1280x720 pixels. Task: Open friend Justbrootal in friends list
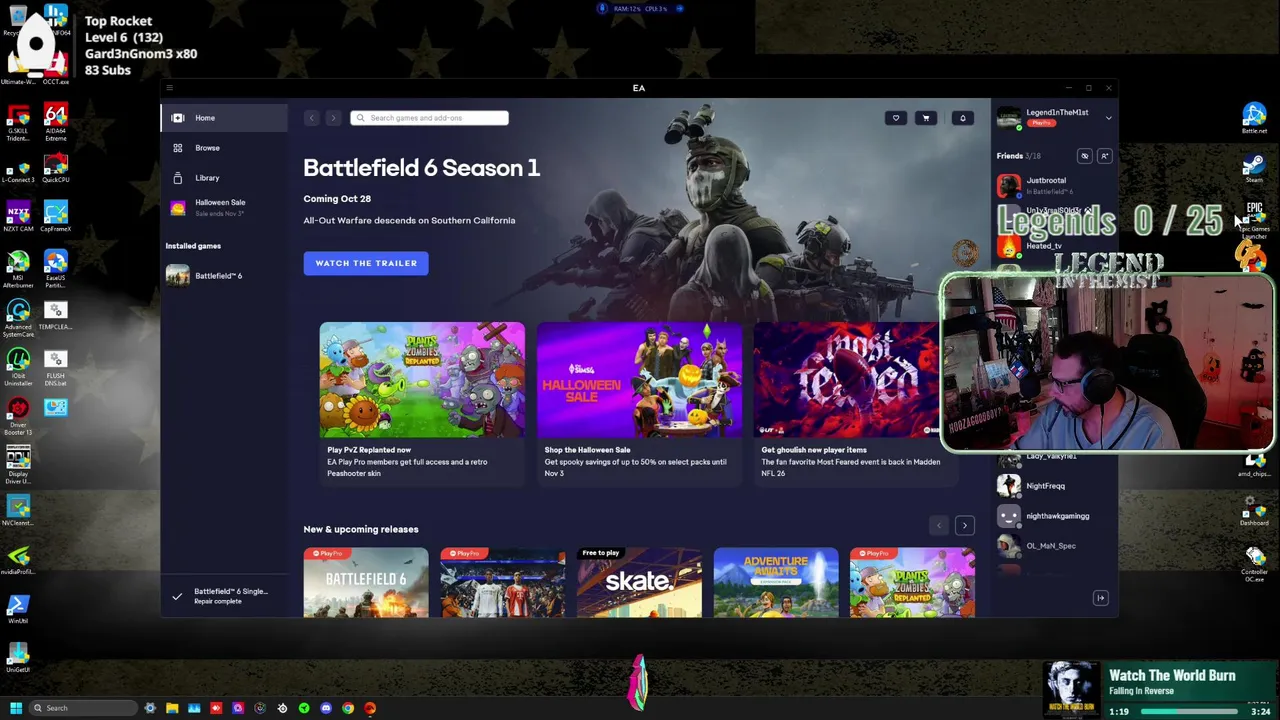1054,186
